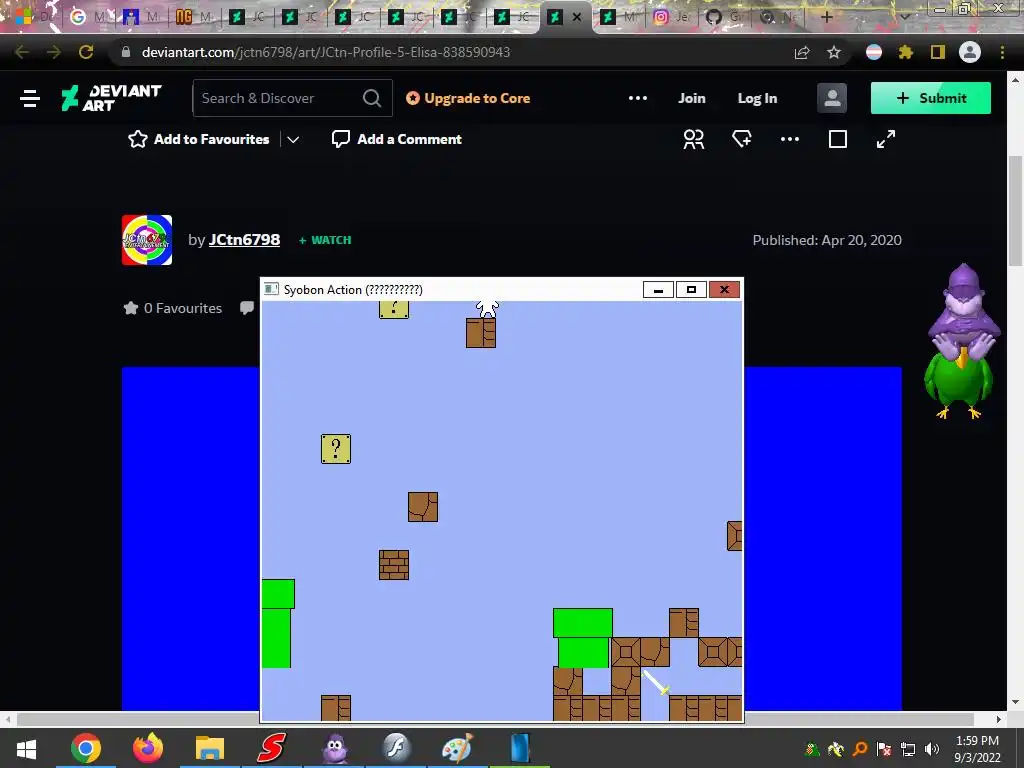Switch to the Microsoft logo tab
The image size is (1024, 768).
pos(33,17)
